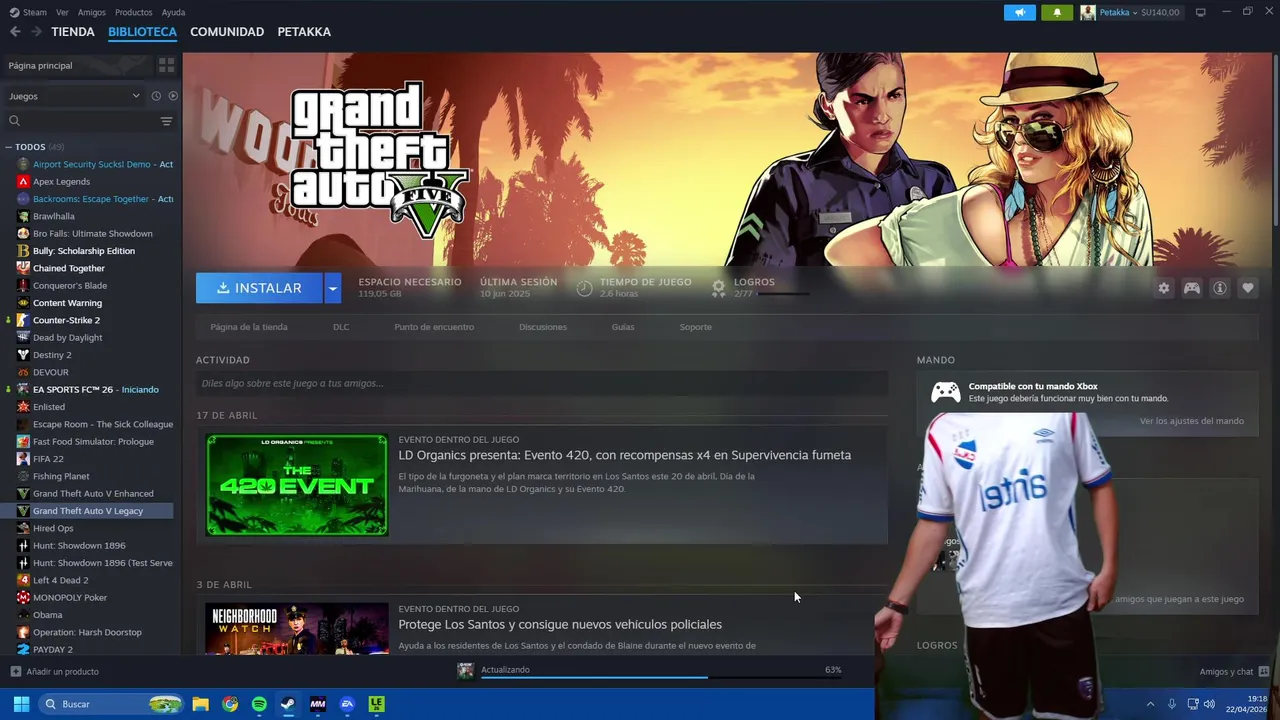
Task: Open the EA app from the taskbar
Action: (x=347, y=704)
